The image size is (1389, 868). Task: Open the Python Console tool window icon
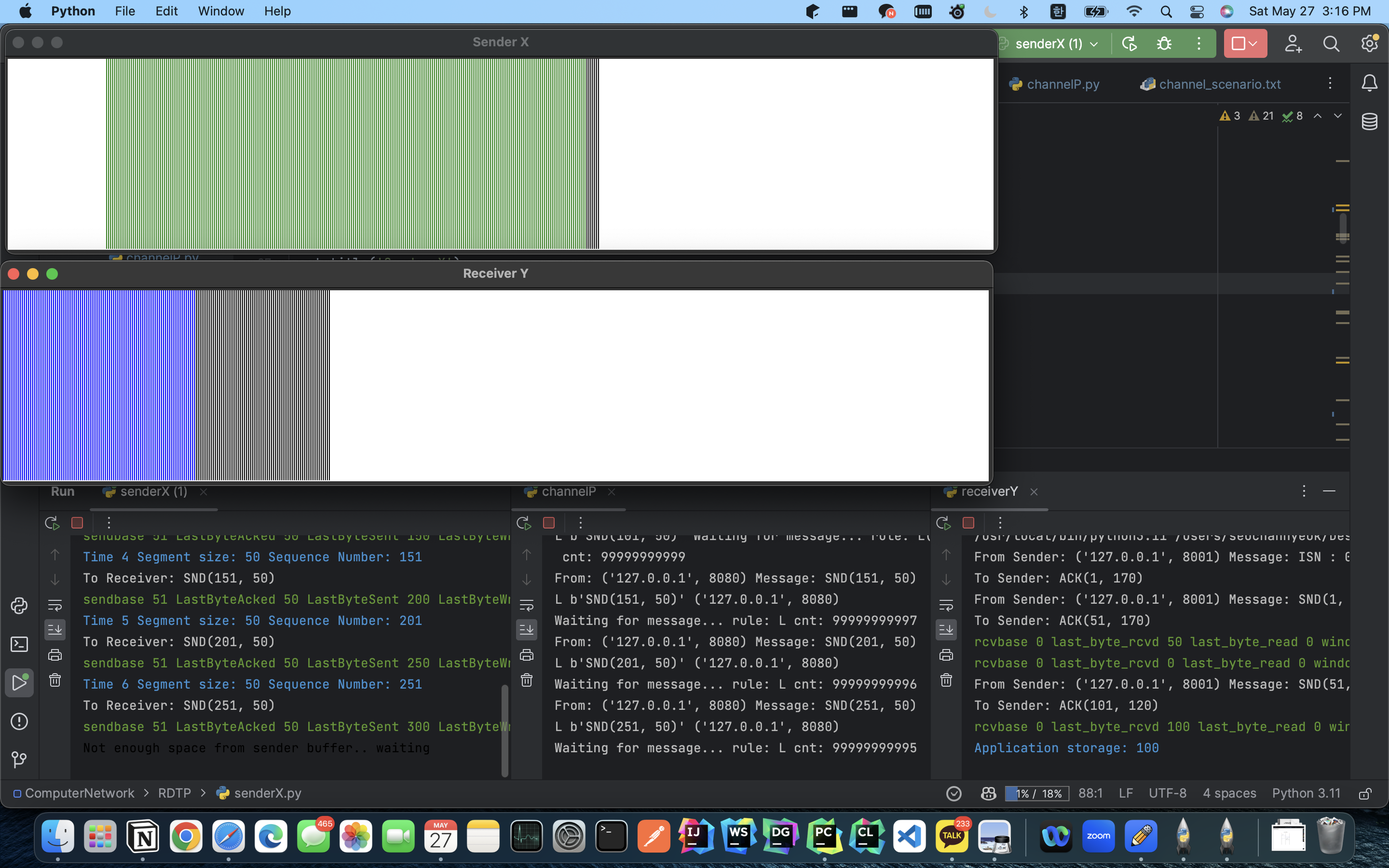[x=19, y=606]
